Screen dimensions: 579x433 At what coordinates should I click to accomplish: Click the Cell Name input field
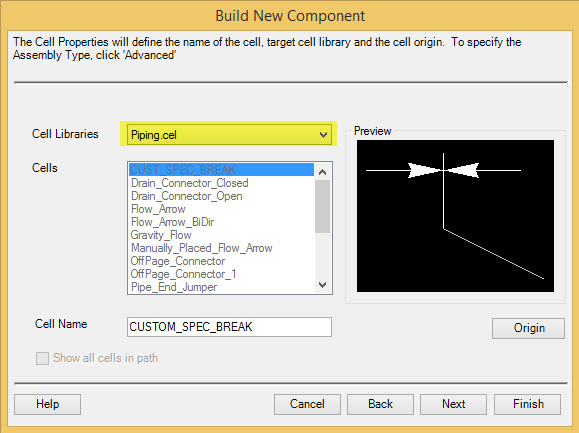pos(229,327)
